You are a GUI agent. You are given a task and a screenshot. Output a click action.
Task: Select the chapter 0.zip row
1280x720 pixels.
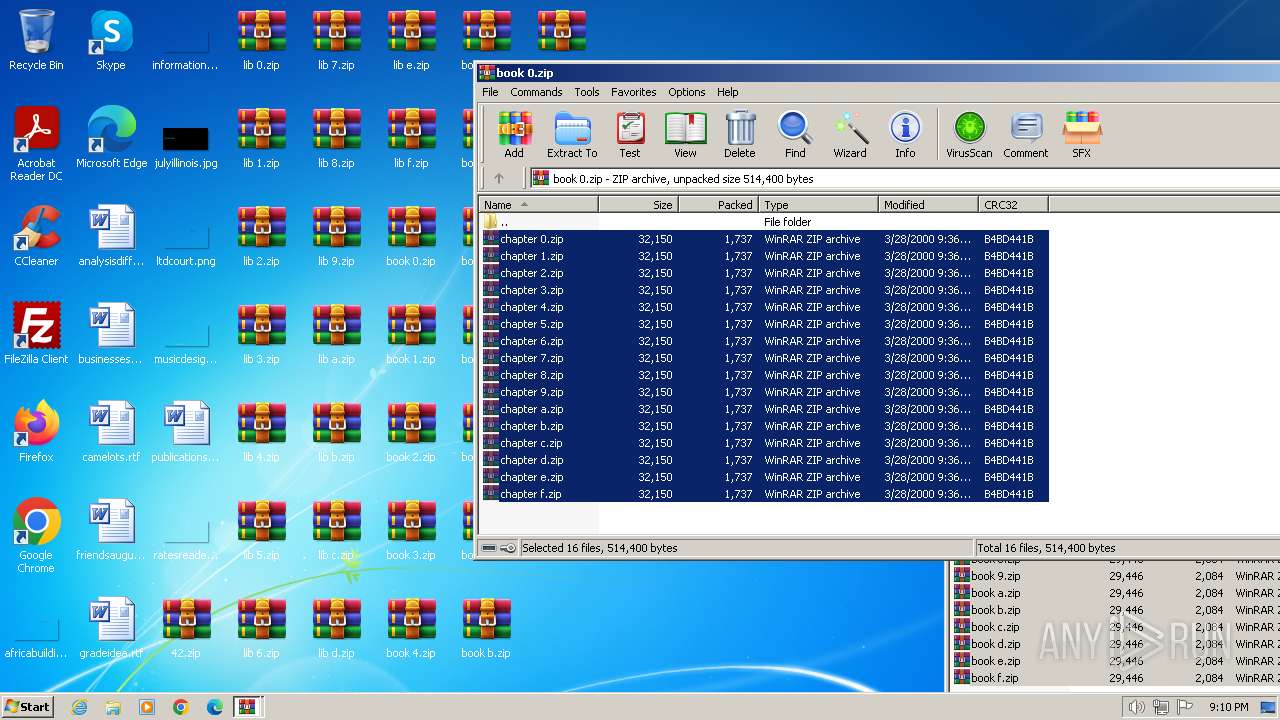pos(765,239)
